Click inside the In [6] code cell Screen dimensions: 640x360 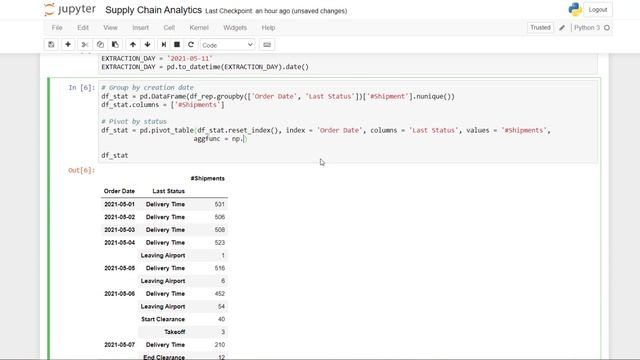tap(348, 122)
